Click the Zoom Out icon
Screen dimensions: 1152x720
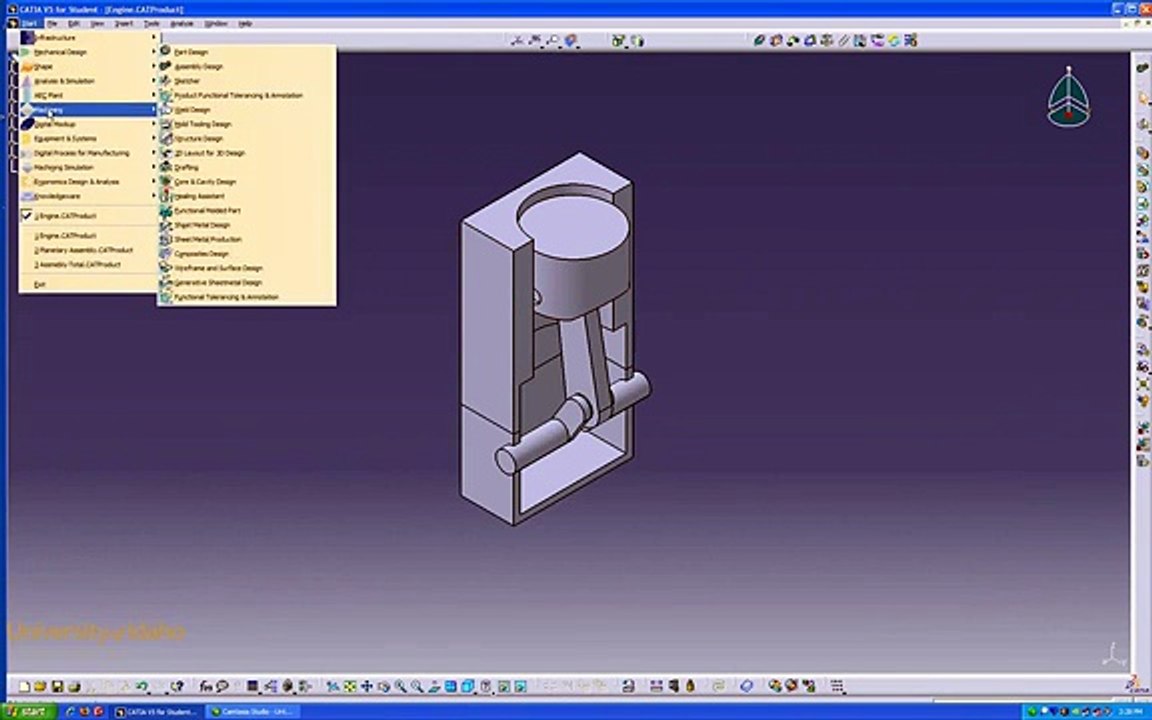(417, 686)
